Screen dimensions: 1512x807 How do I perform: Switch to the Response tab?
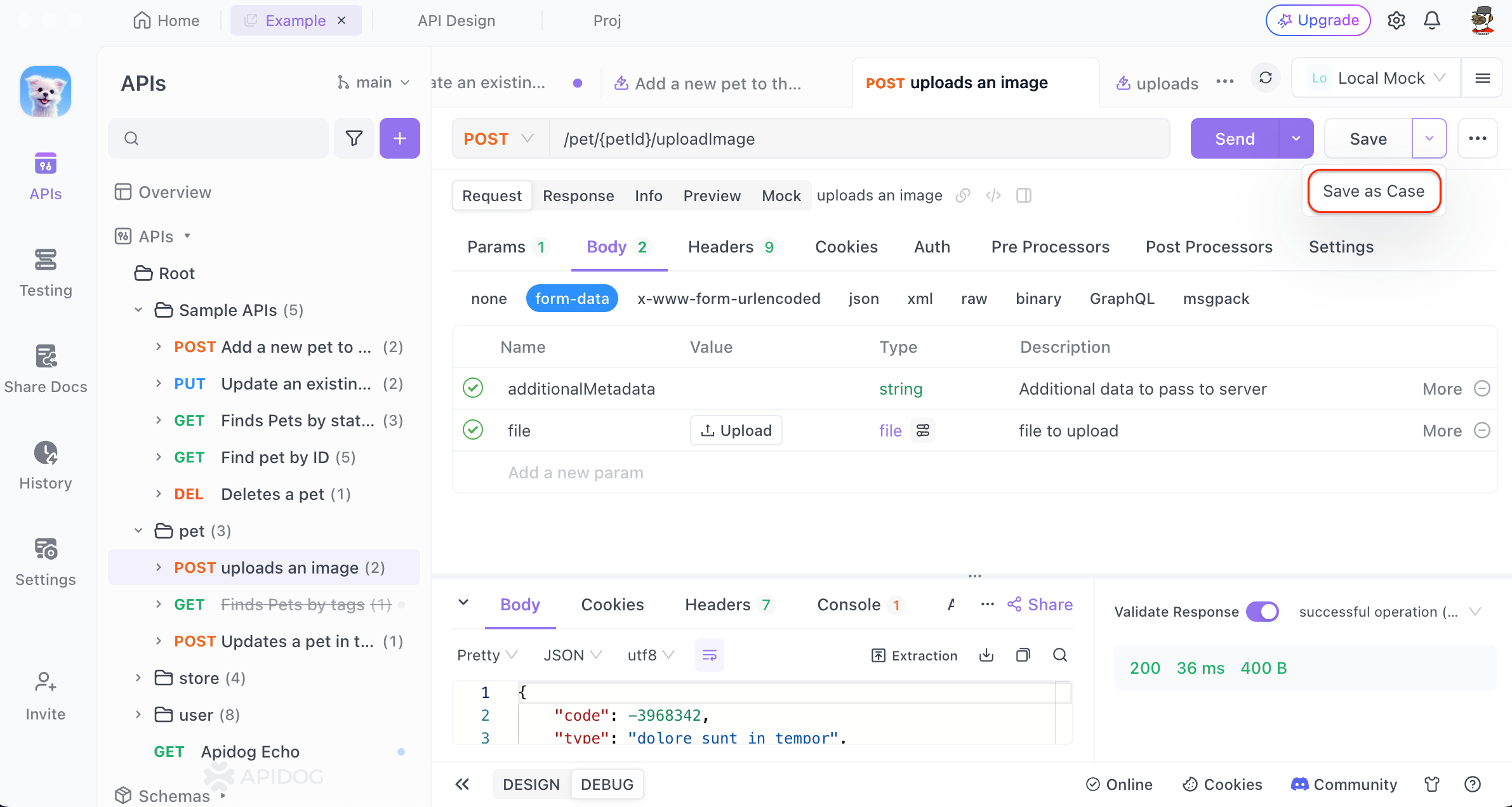pos(578,195)
